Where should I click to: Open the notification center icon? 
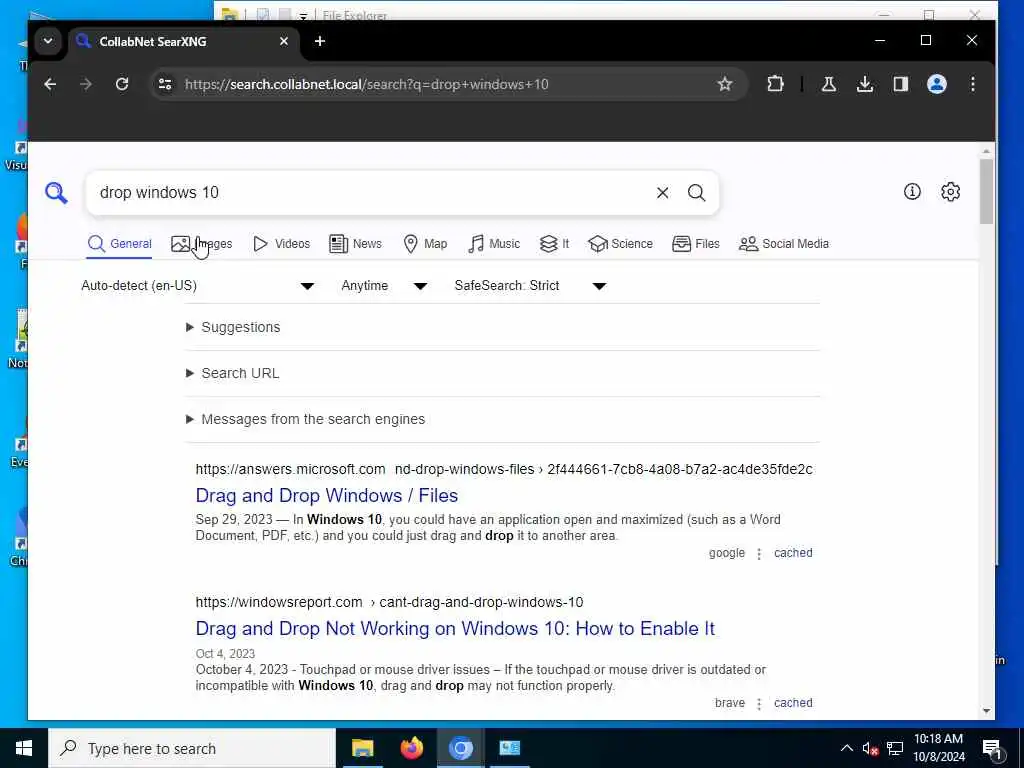(x=992, y=749)
